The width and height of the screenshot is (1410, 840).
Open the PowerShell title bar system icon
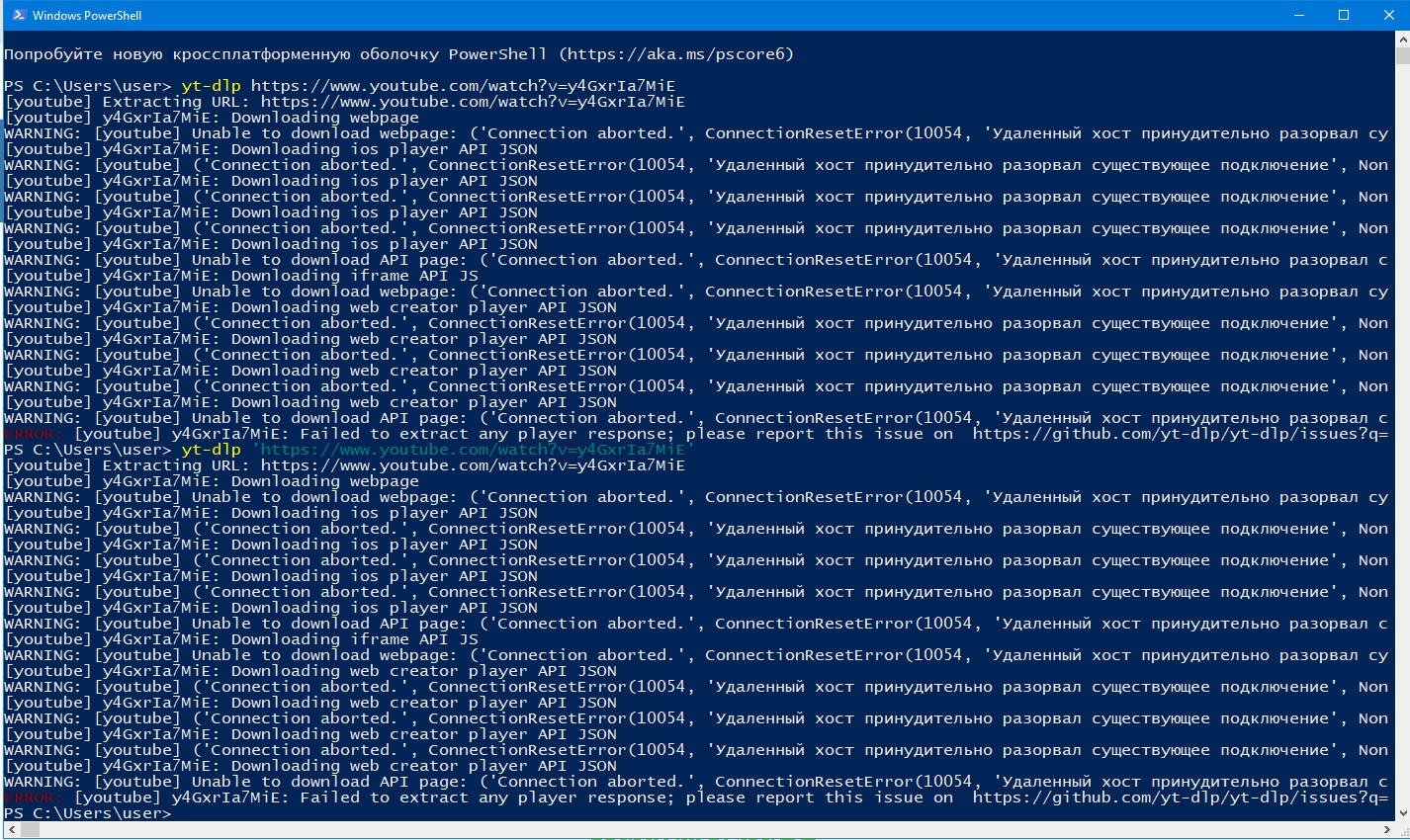(x=19, y=15)
